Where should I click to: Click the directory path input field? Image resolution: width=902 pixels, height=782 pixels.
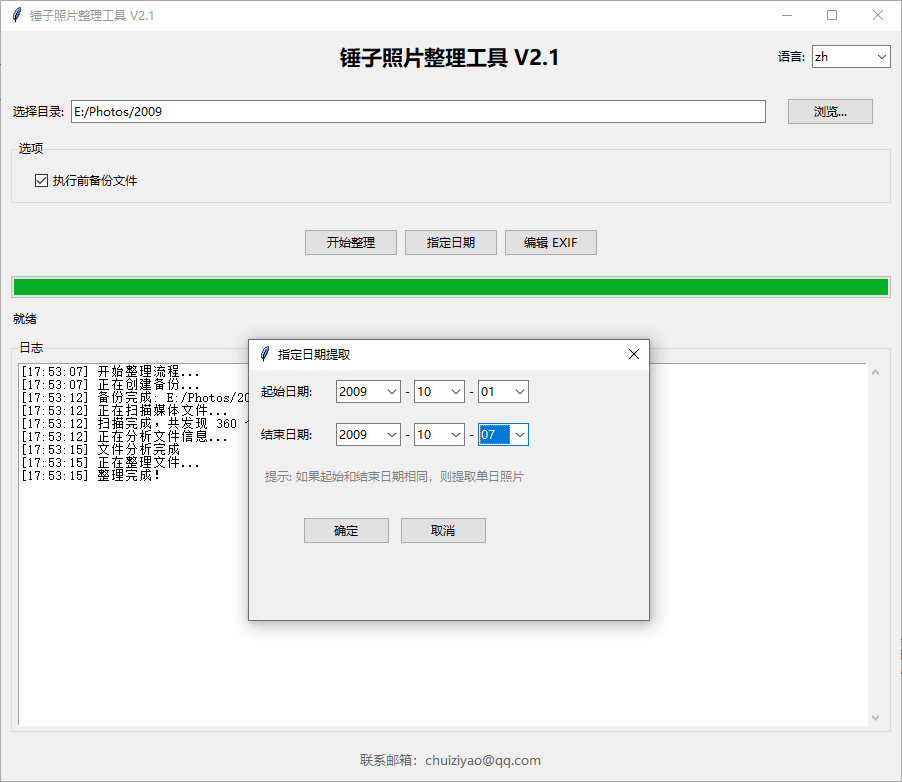[x=418, y=112]
